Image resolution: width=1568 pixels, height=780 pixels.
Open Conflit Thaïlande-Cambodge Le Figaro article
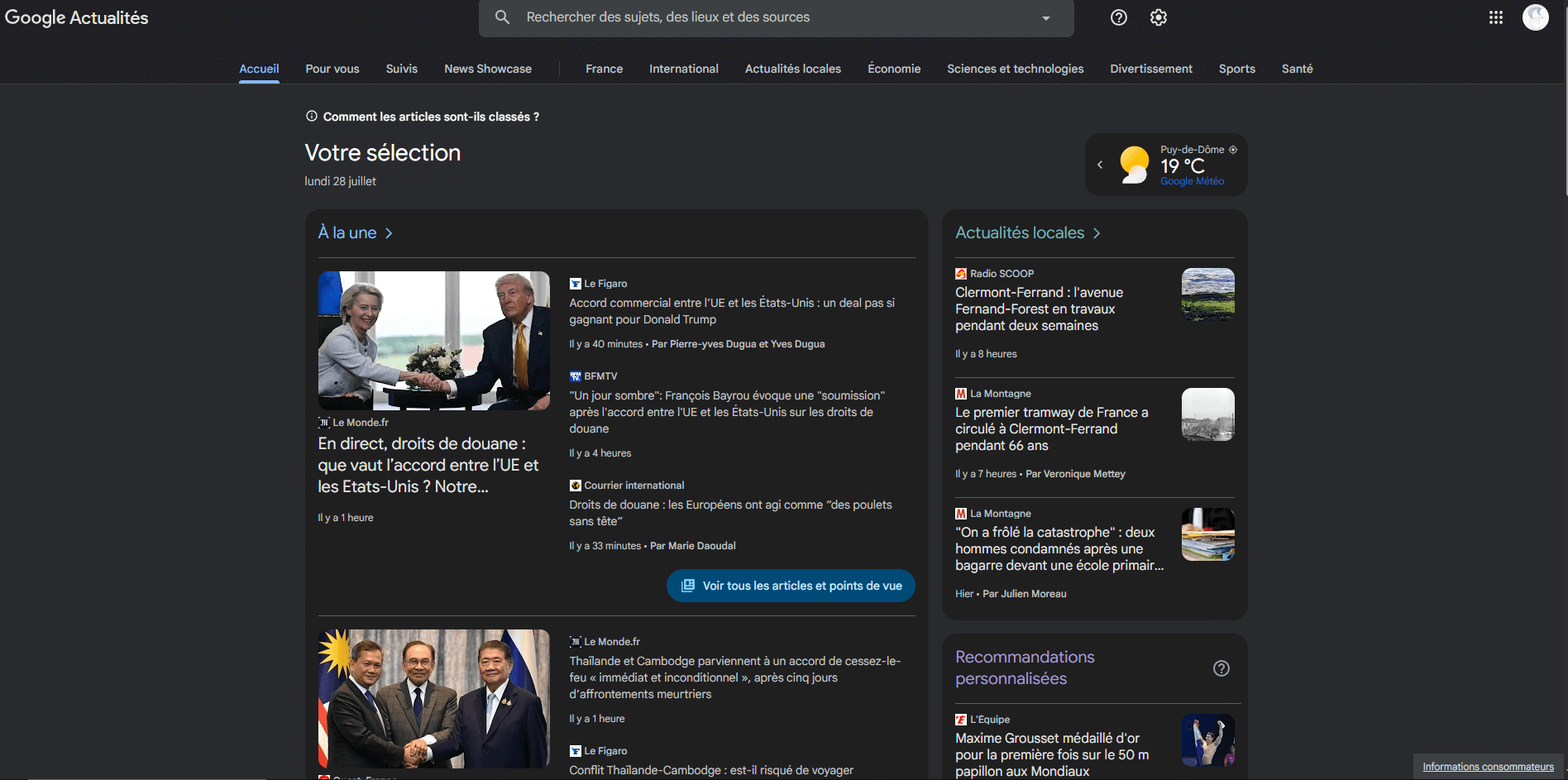pyautogui.click(x=711, y=770)
